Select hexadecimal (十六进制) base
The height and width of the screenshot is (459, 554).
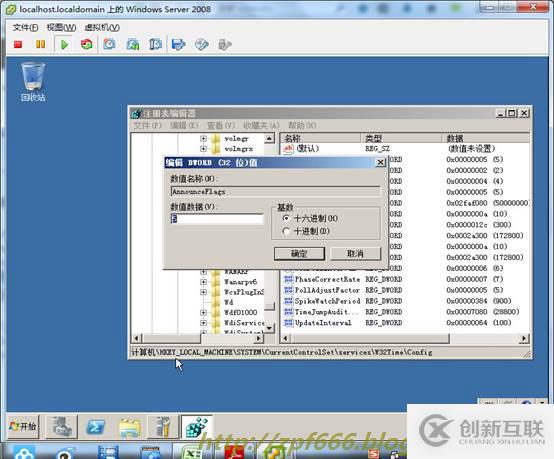[286, 218]
